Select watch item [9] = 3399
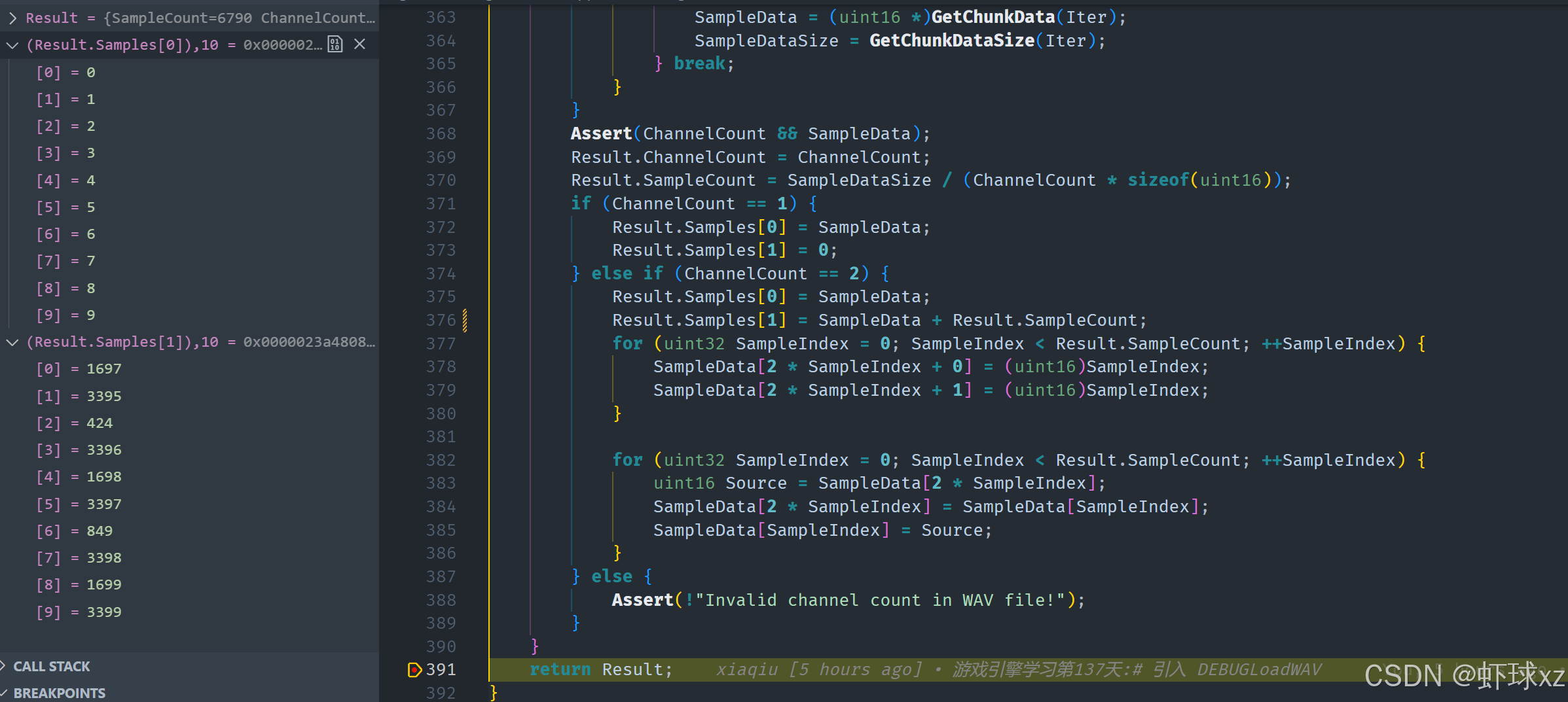The width and height of the screenshot is (1568, 702). [x=79, y=612]
